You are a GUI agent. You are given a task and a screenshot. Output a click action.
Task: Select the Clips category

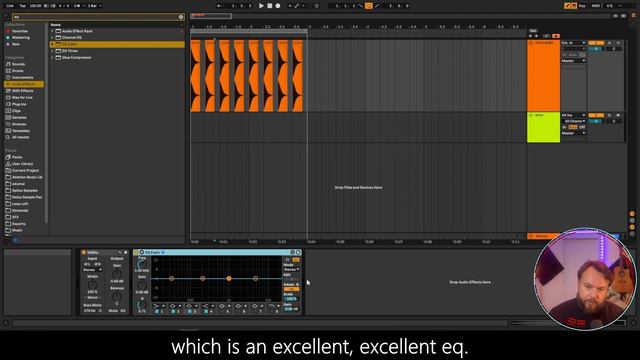[16, 111]
